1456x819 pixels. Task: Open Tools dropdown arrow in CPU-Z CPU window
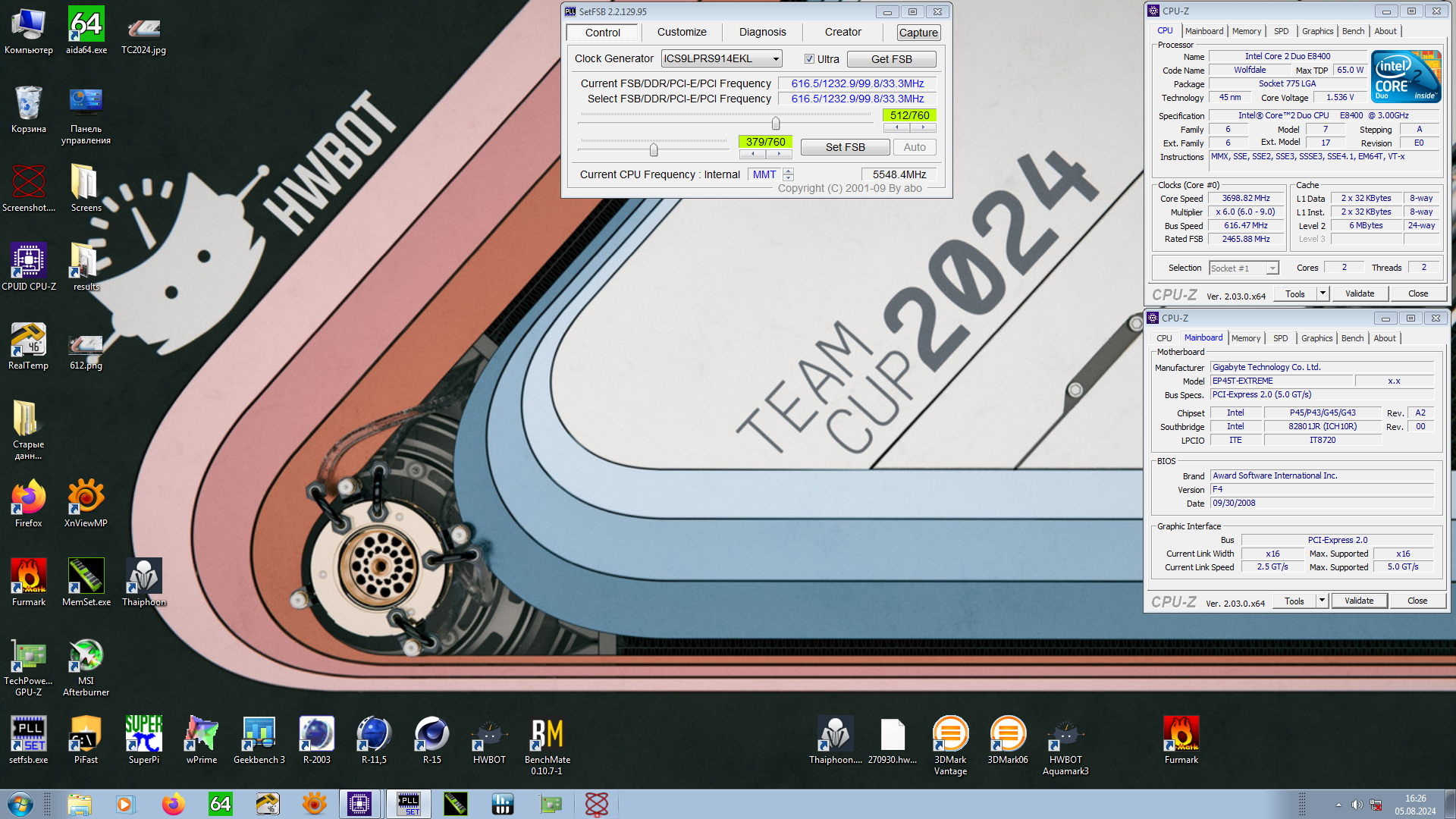tap(1323, 293)
